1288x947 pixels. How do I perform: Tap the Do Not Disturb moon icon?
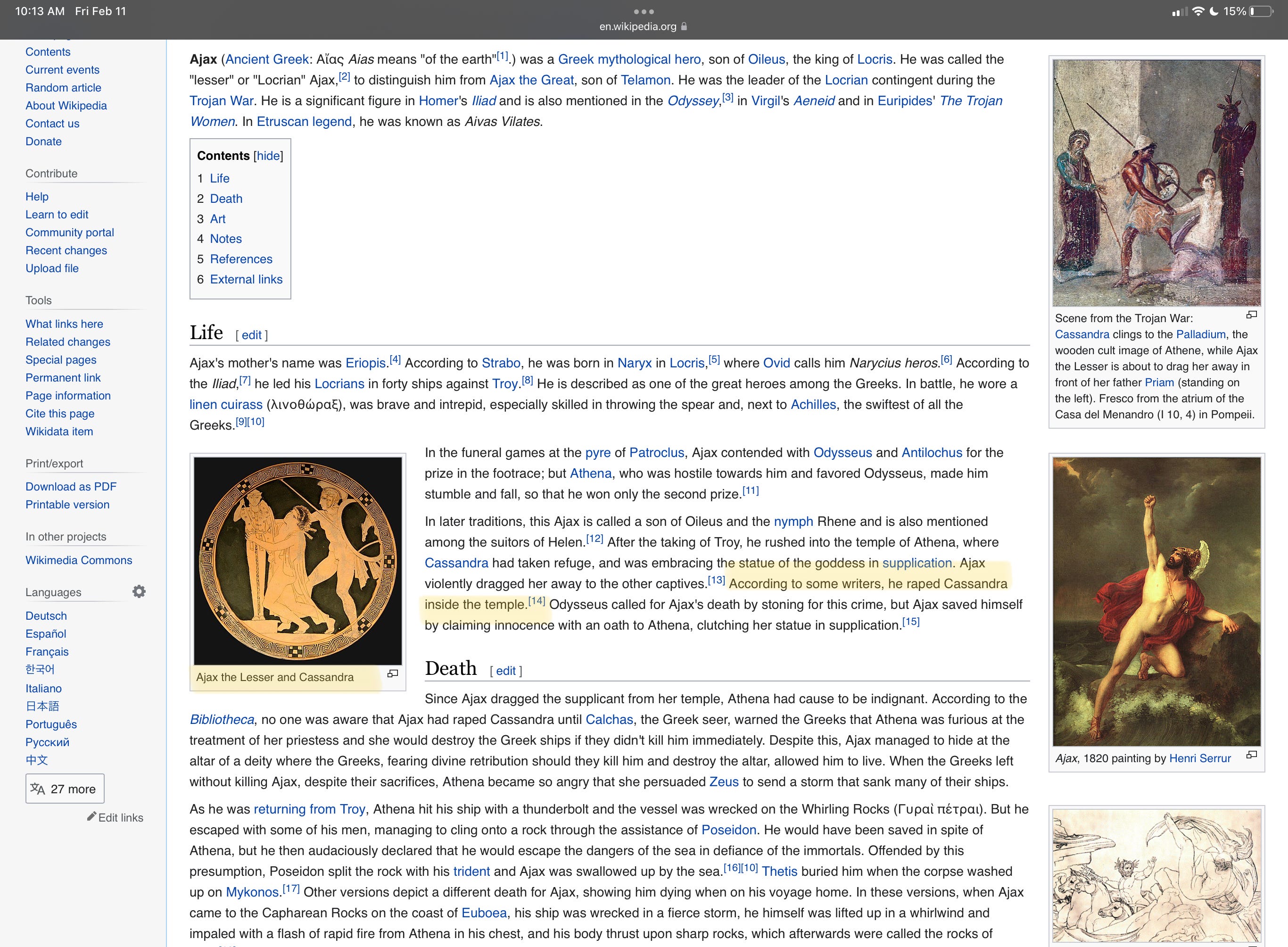click(x=1213, y=11)
